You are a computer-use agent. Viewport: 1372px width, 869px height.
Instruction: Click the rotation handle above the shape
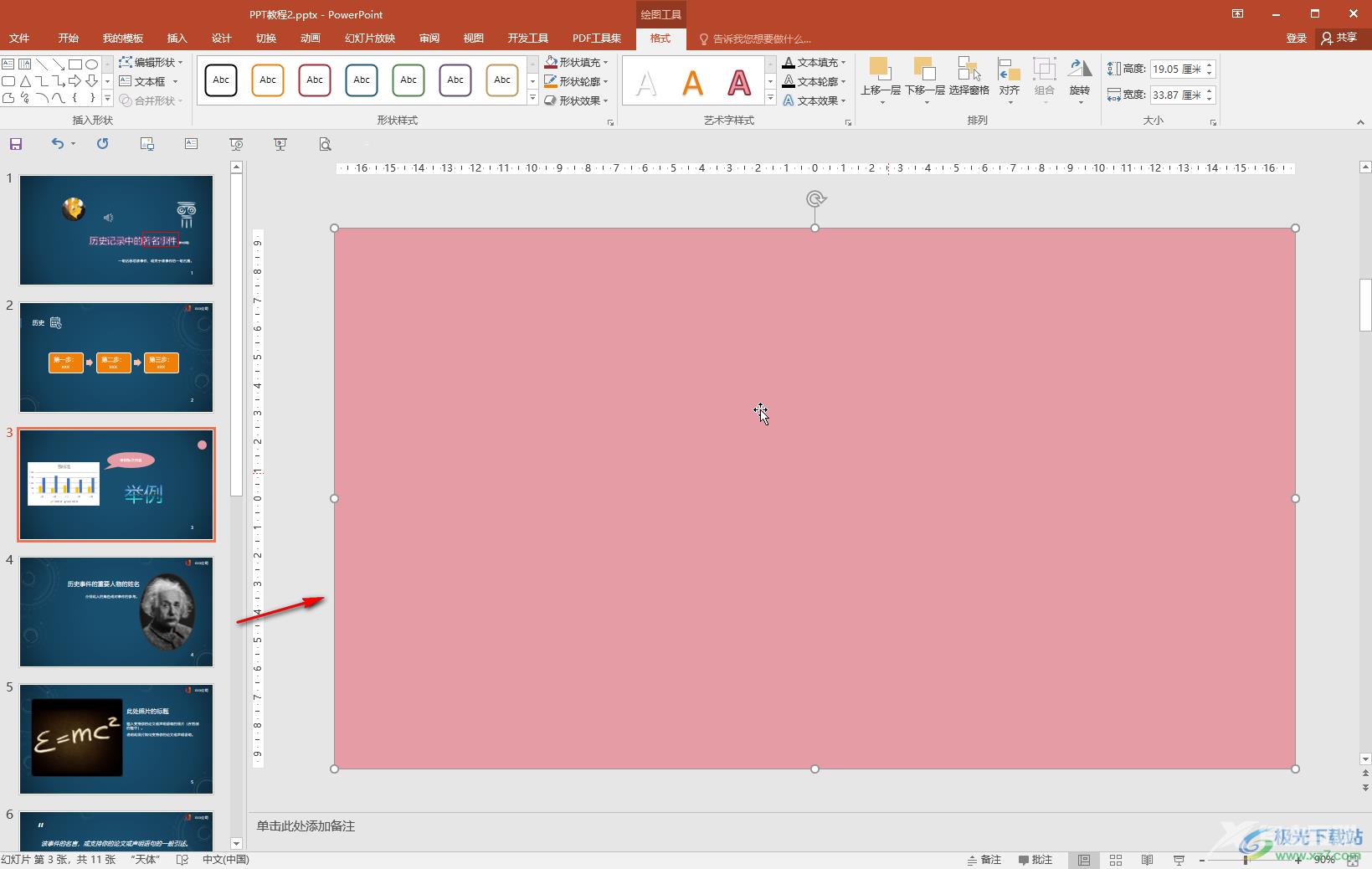click(x=815, y=198)
